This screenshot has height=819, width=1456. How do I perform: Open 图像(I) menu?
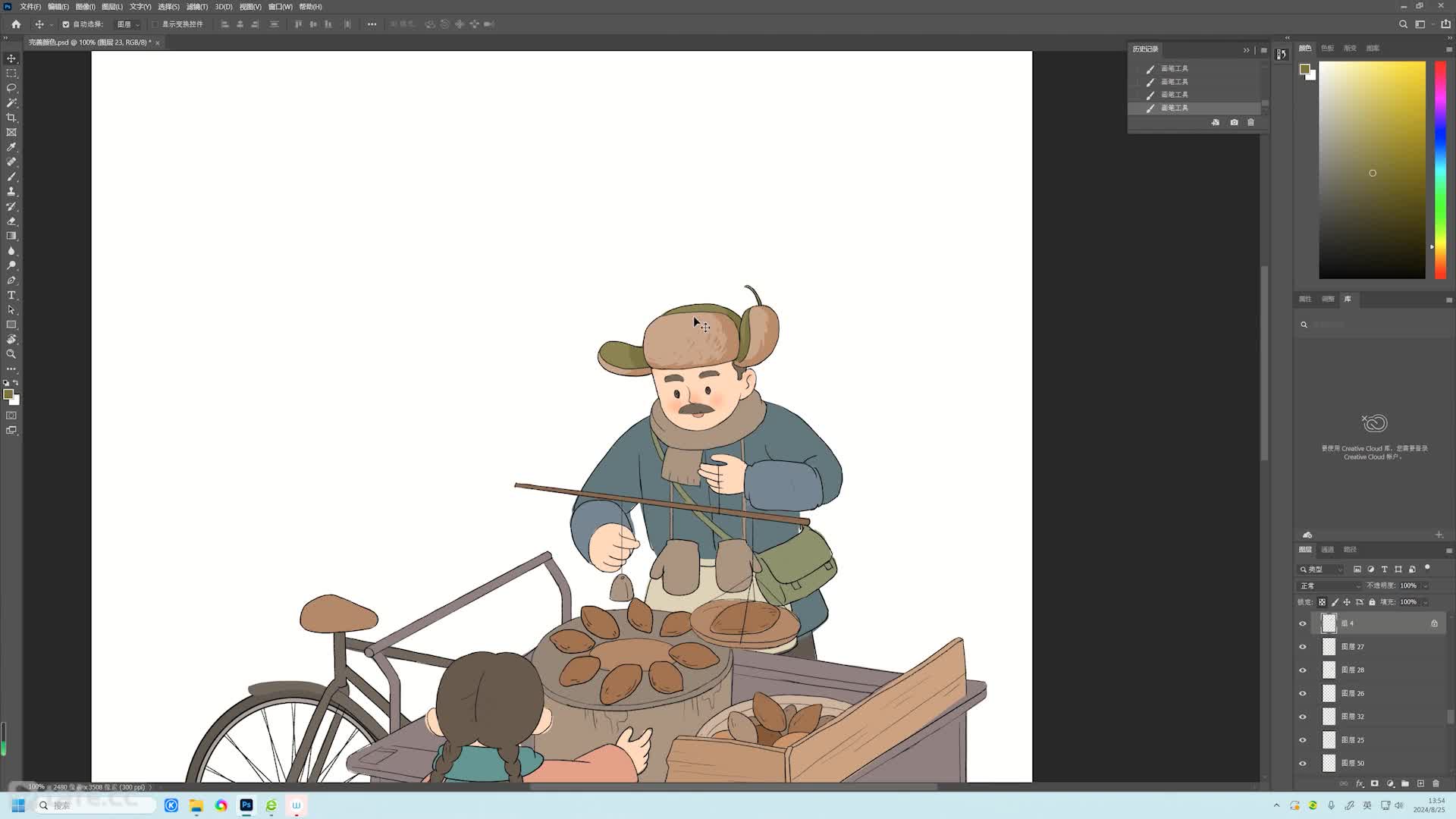(x=85, y=7)
